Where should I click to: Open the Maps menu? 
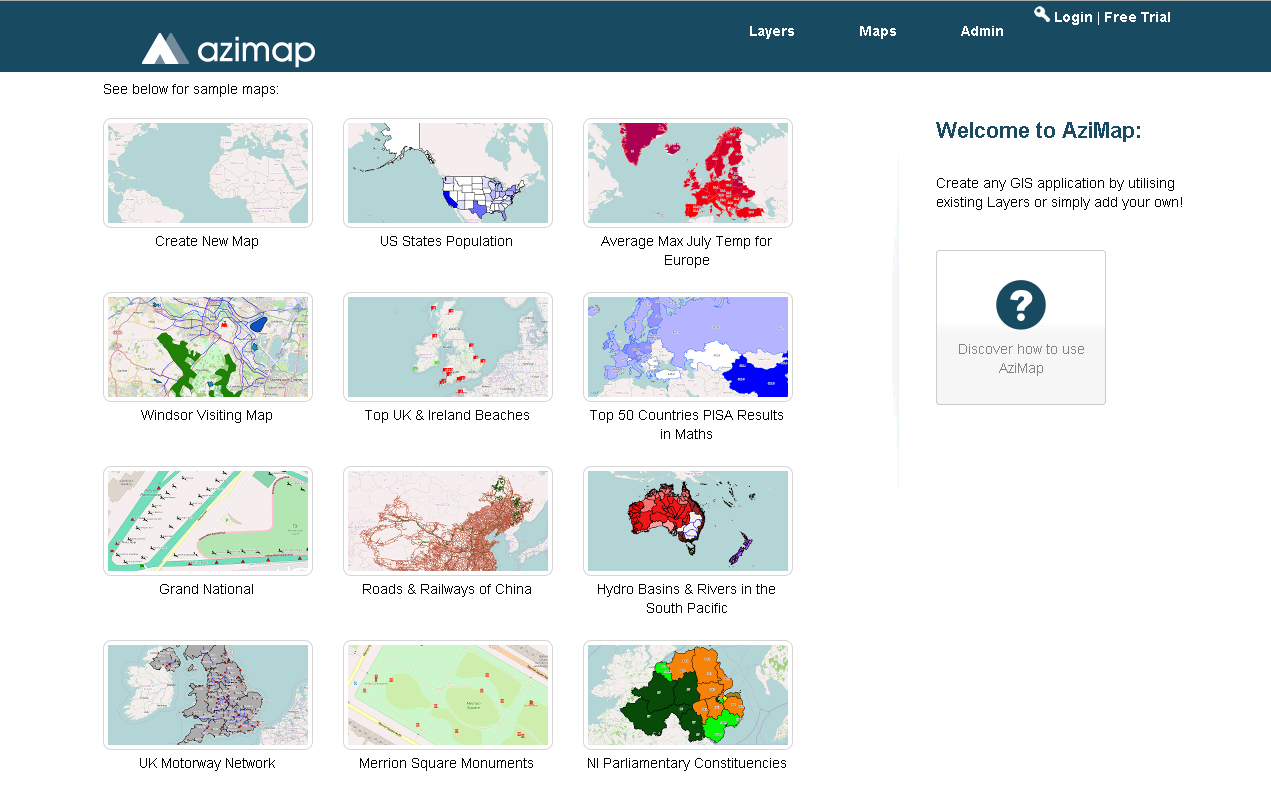(877, 31)
